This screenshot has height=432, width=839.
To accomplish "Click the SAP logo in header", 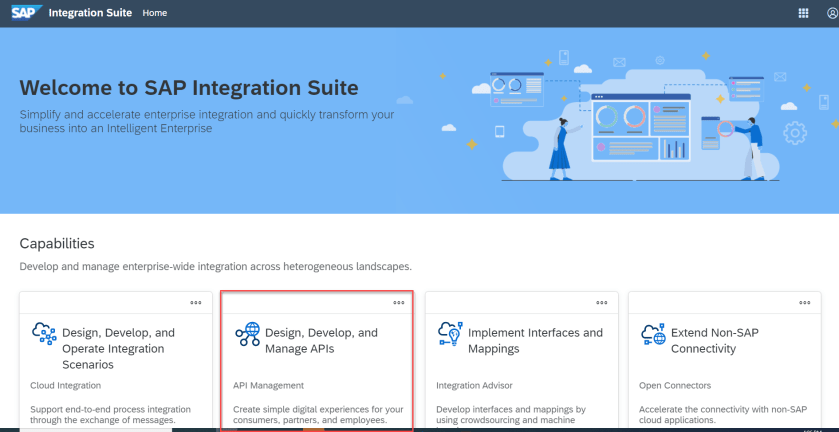I will 26,12.
